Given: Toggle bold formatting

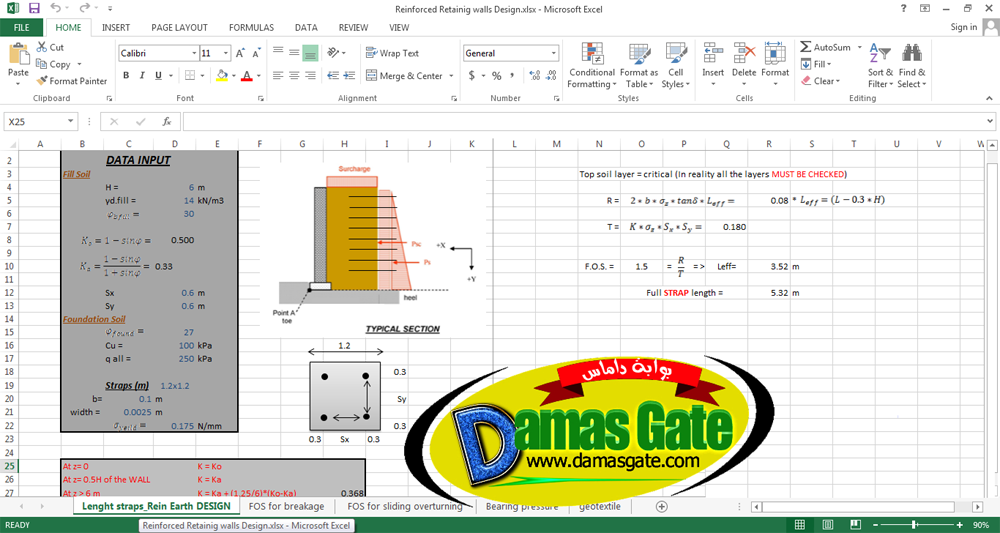Looking at the screenshot, I should [126, 75].
